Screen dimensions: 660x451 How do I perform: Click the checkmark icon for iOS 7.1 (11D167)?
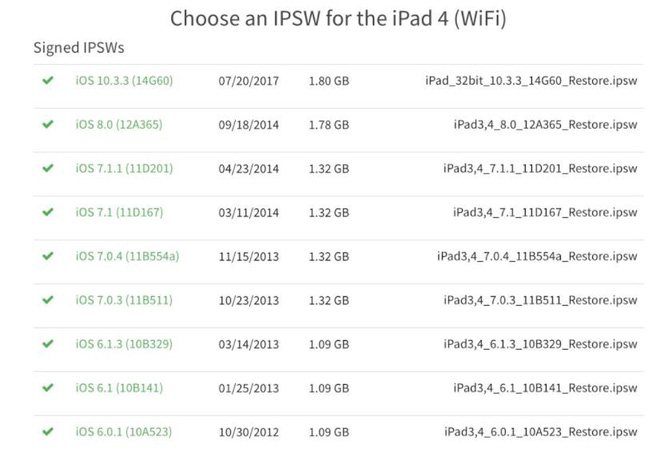coord(47,212)
